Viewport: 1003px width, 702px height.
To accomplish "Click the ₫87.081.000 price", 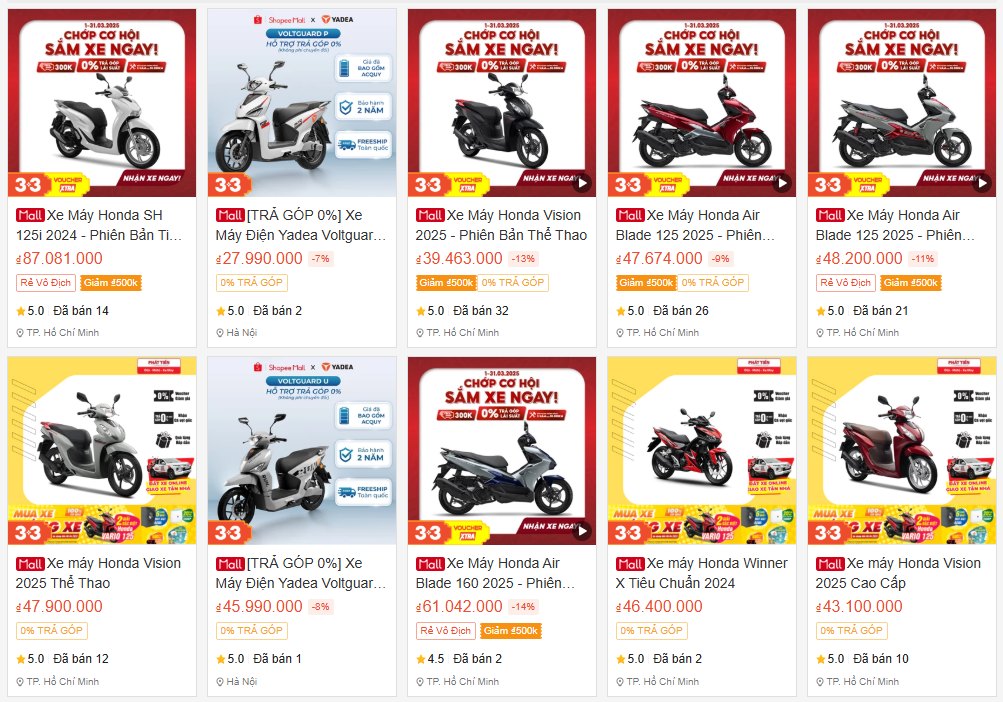I will [59, 259].
